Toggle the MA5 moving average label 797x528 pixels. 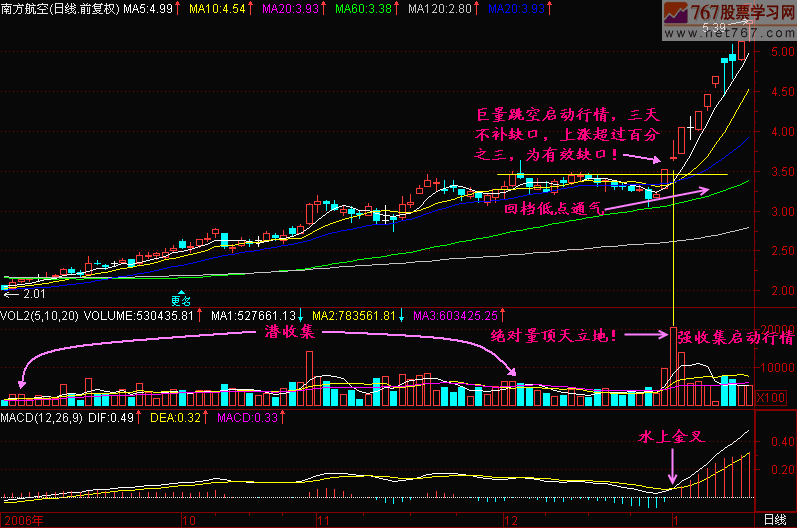(x=149, y=8)
